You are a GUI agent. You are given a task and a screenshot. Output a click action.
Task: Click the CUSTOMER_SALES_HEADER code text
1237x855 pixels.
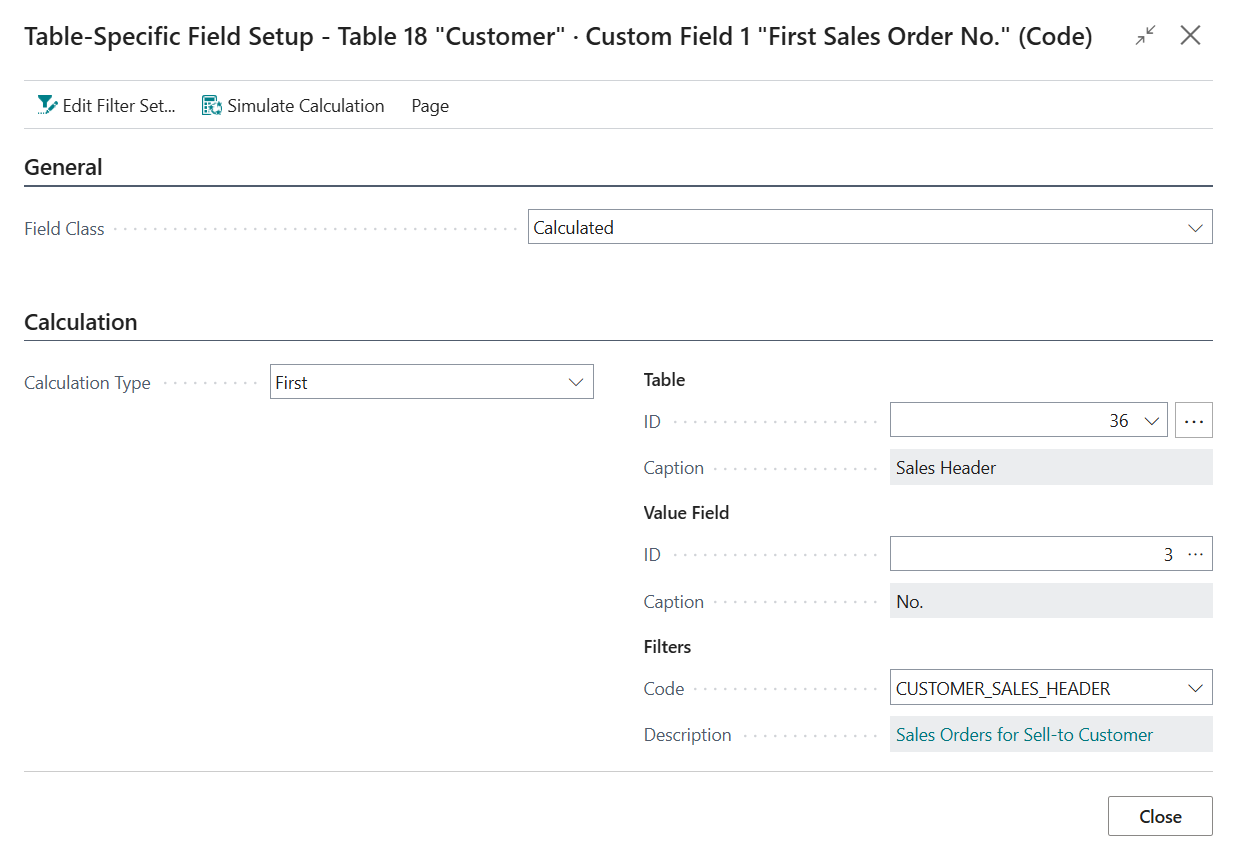point(1003,688)
